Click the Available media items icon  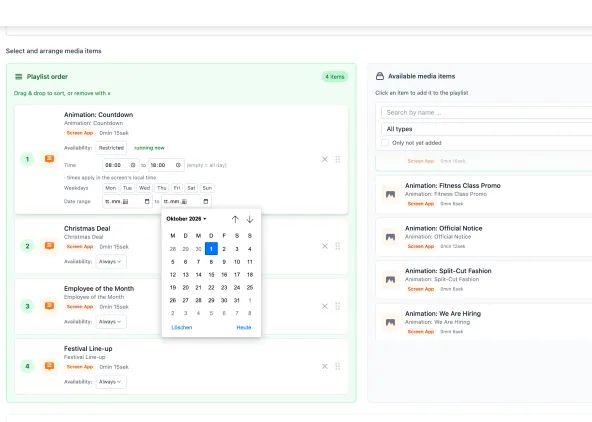tap(380, 76)
